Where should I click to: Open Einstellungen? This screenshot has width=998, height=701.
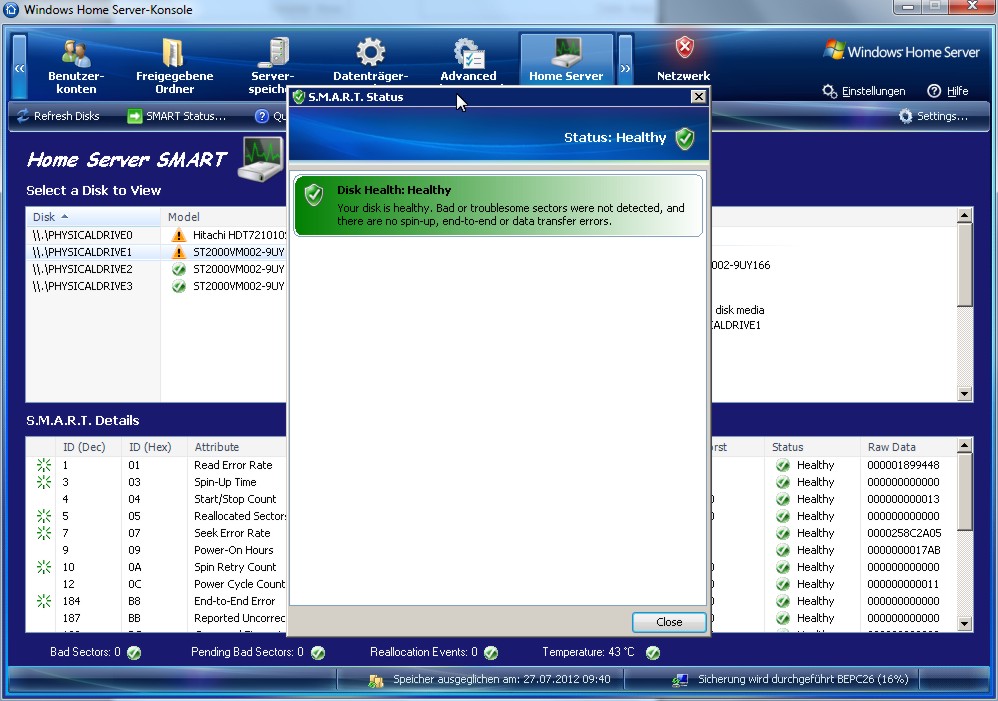tap(864, 91)
